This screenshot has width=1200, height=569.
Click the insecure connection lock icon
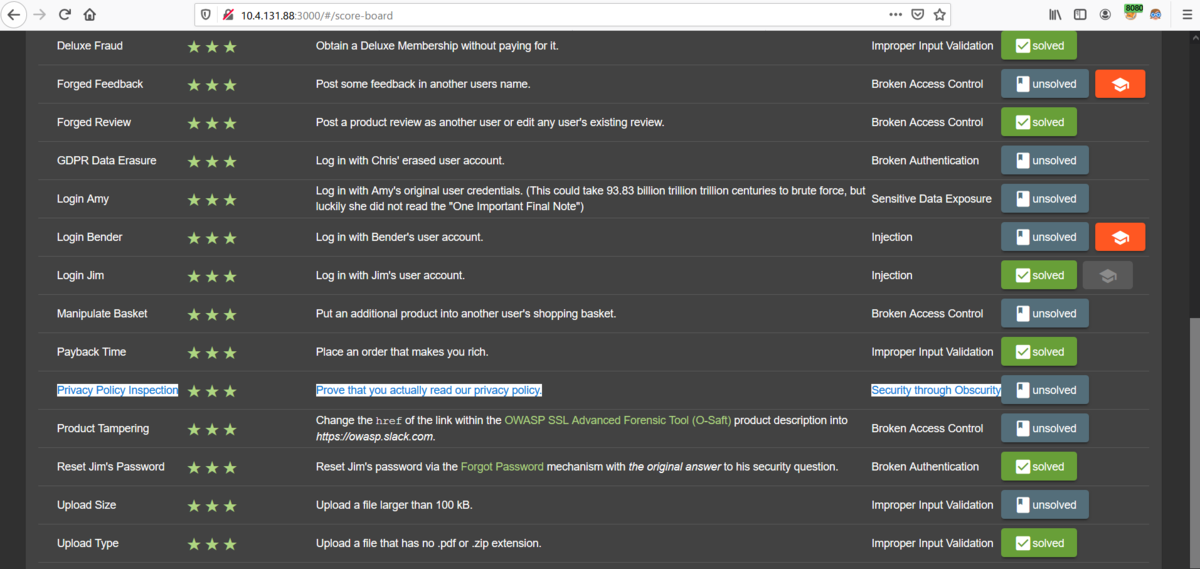tap(228, 15)
